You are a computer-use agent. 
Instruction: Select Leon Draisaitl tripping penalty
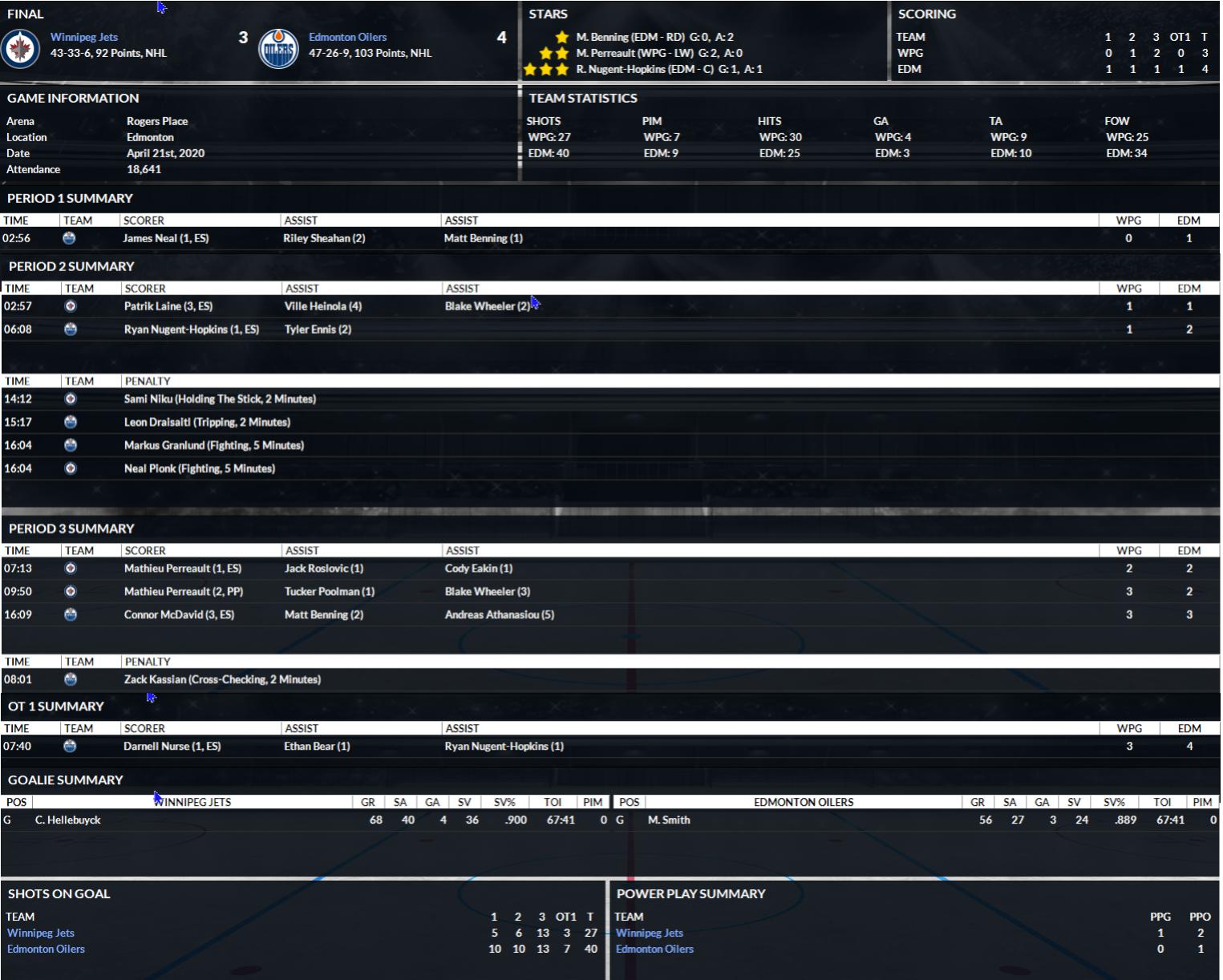click(x=207, y=423)
